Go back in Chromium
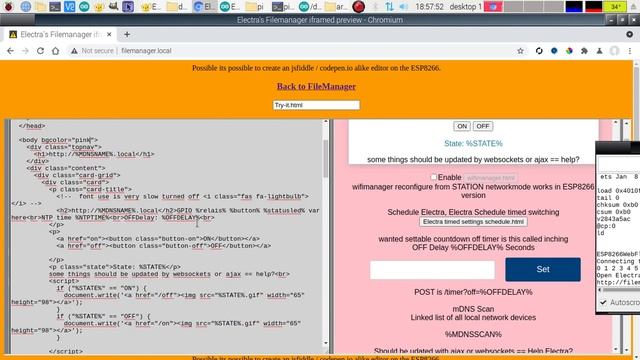640x360 pixels. tap(10, 51)
